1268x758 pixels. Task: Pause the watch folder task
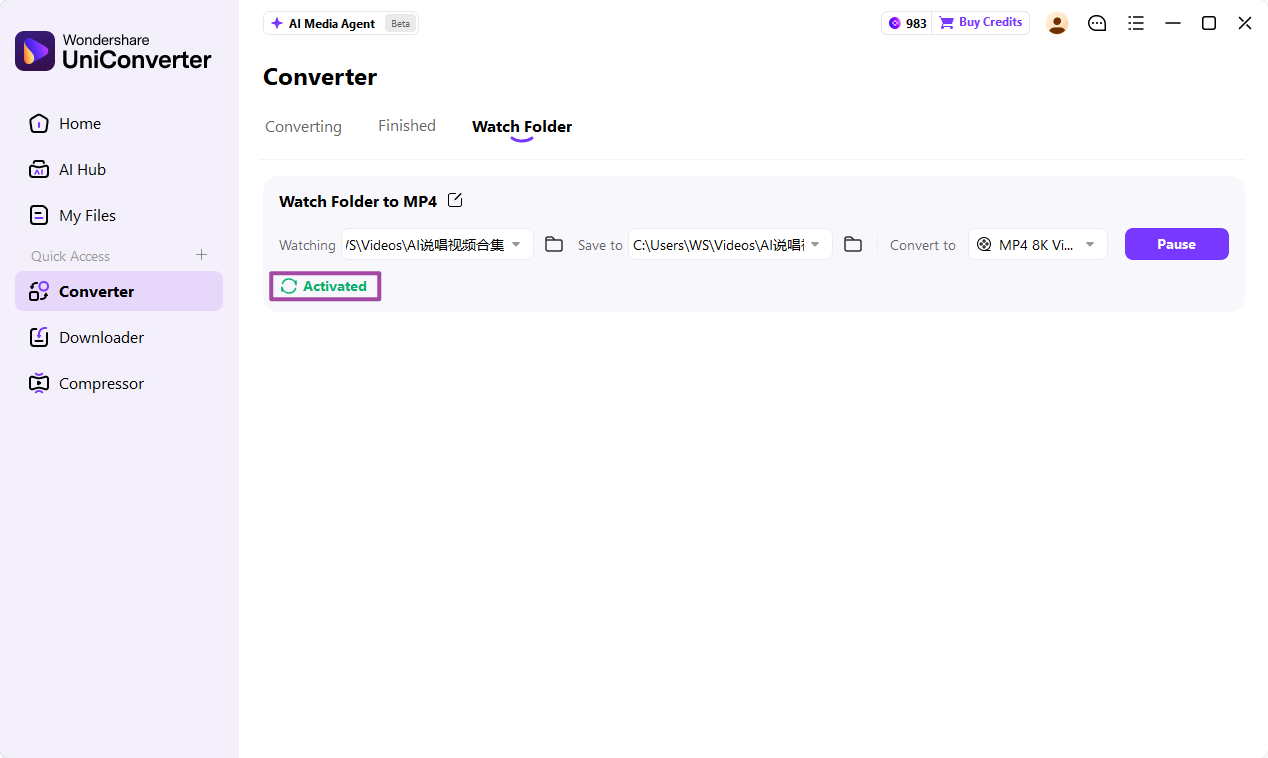1177,244
